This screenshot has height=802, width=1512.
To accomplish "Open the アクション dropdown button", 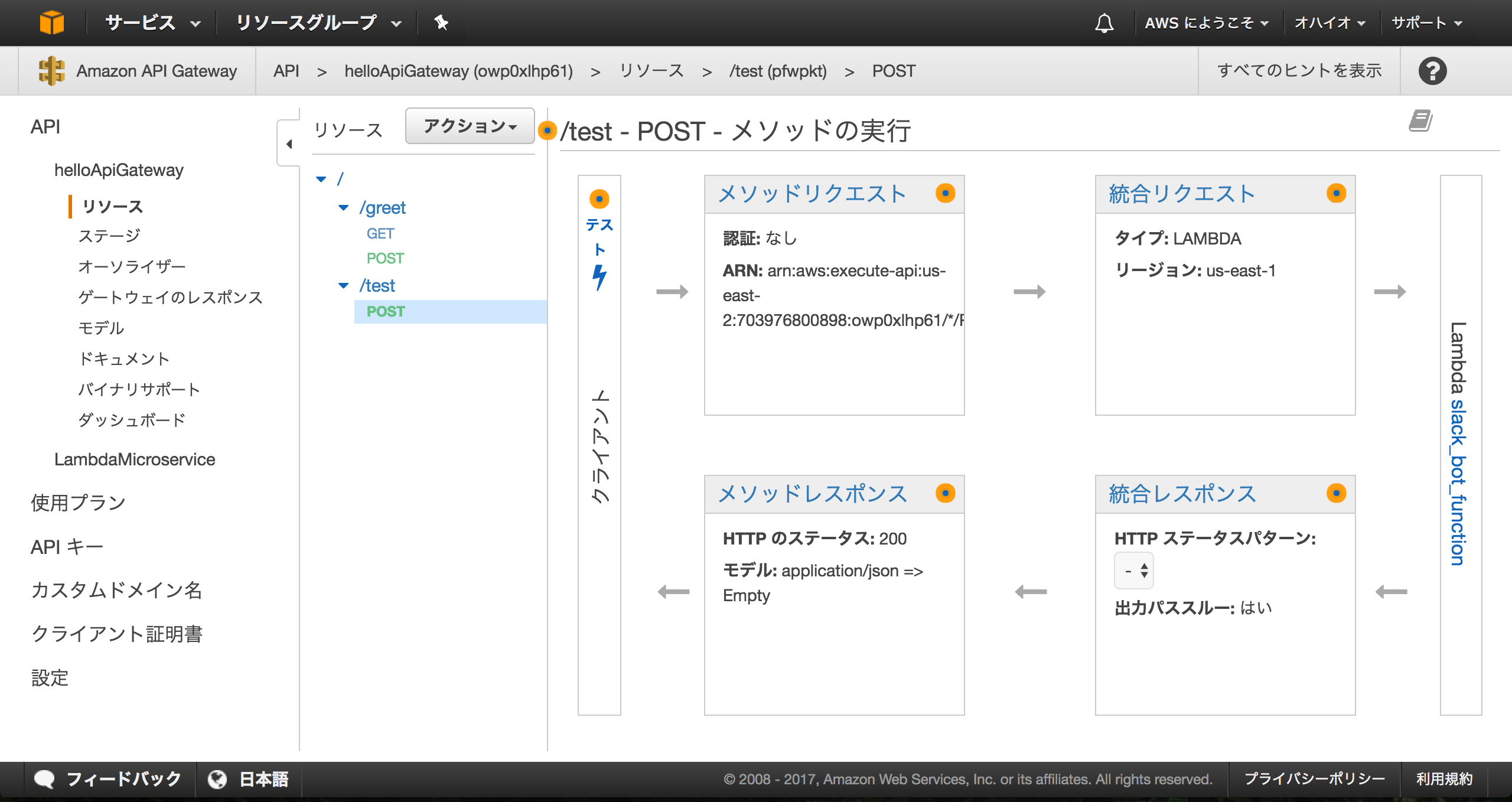I will (x=470, y=126).
